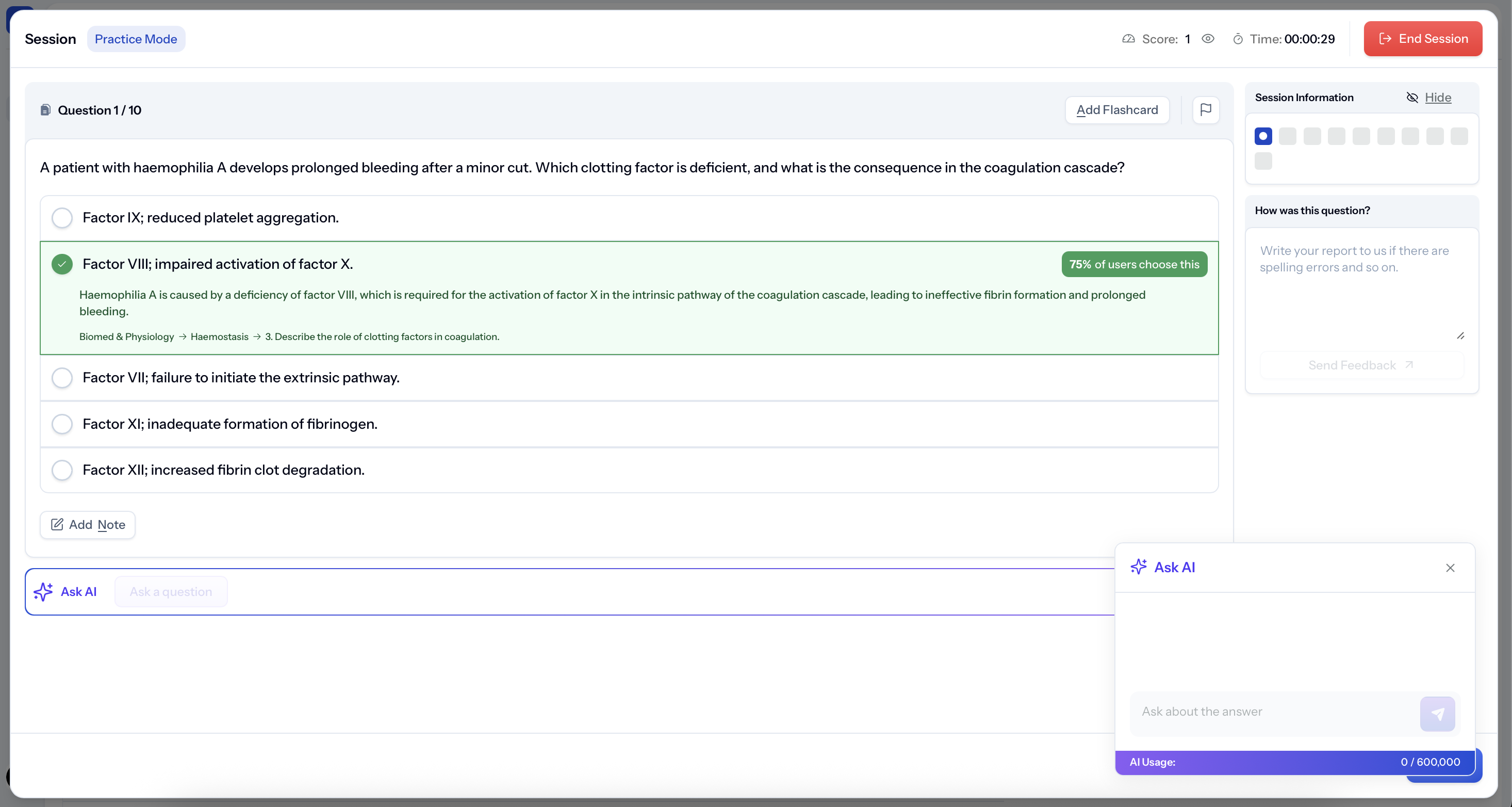Viewport: 1512px width, 807px height.
Task: Click the Ask AI sparkle icon in the bottom bar
Action: tap(43, 591)
